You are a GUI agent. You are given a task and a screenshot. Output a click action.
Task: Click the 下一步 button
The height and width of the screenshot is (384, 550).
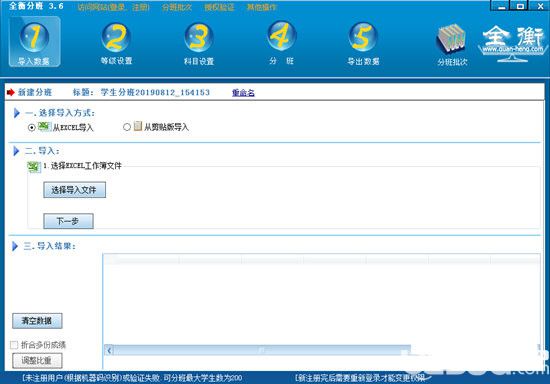click(x=68, y=221)
